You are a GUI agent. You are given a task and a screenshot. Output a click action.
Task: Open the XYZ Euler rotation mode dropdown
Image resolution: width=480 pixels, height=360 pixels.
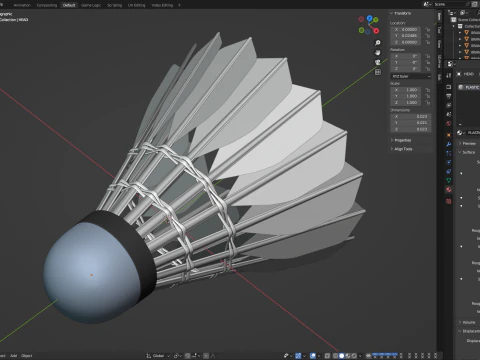pos(411,76)
